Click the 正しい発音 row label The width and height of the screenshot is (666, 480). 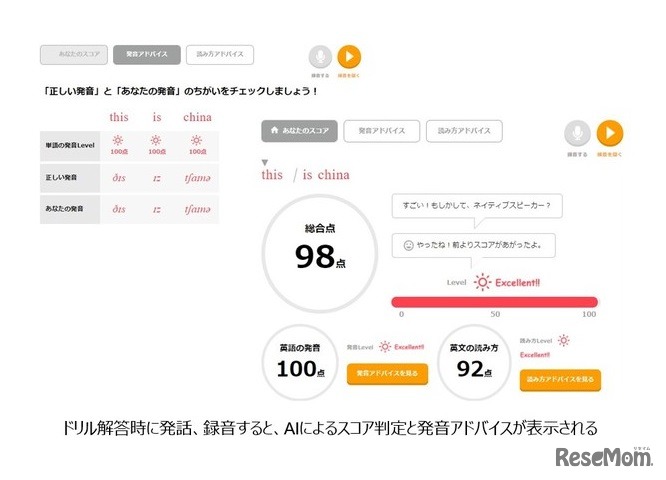point(70,178)
